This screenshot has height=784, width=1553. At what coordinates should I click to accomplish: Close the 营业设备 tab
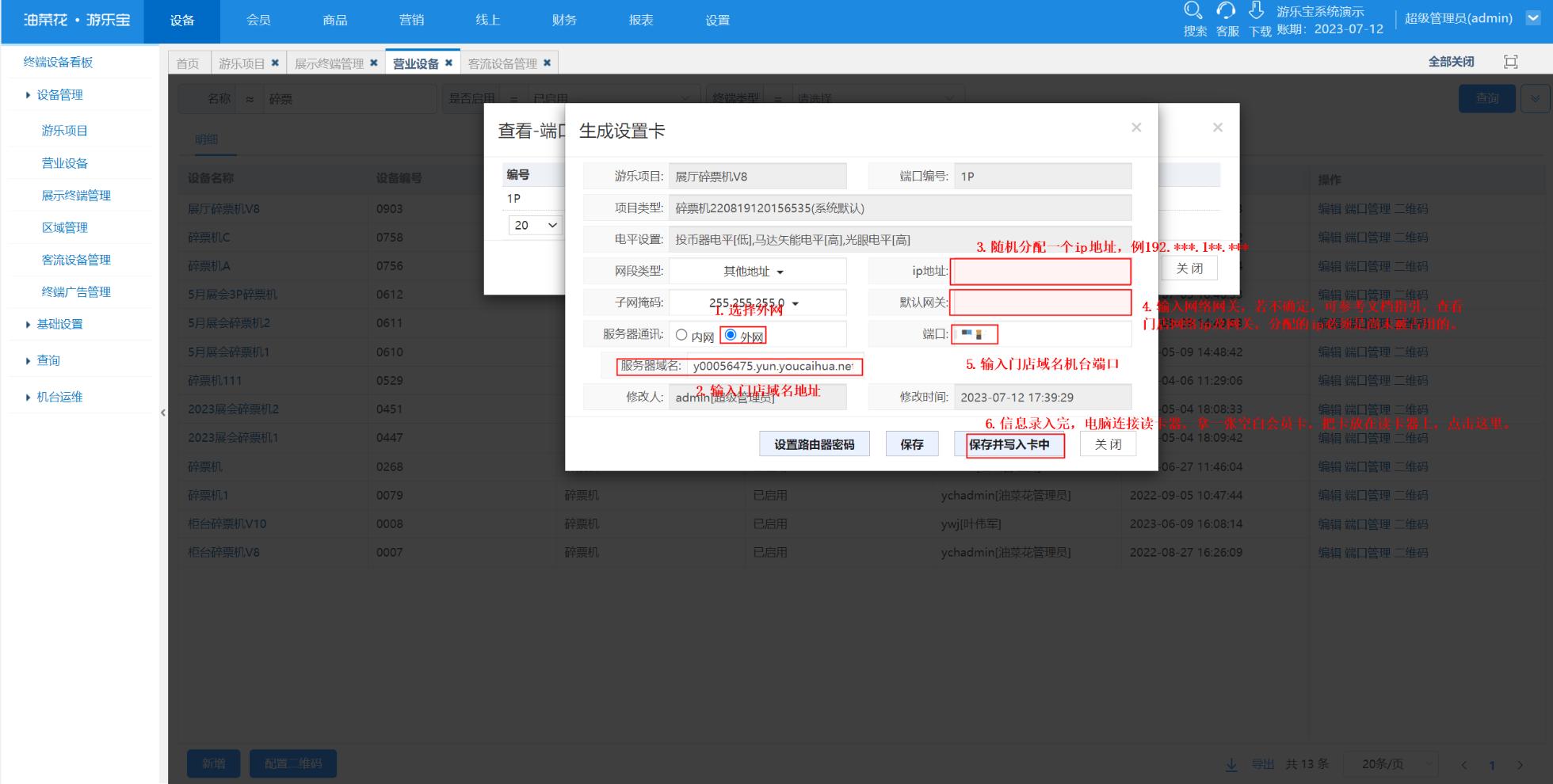click(x=448, y=63)
